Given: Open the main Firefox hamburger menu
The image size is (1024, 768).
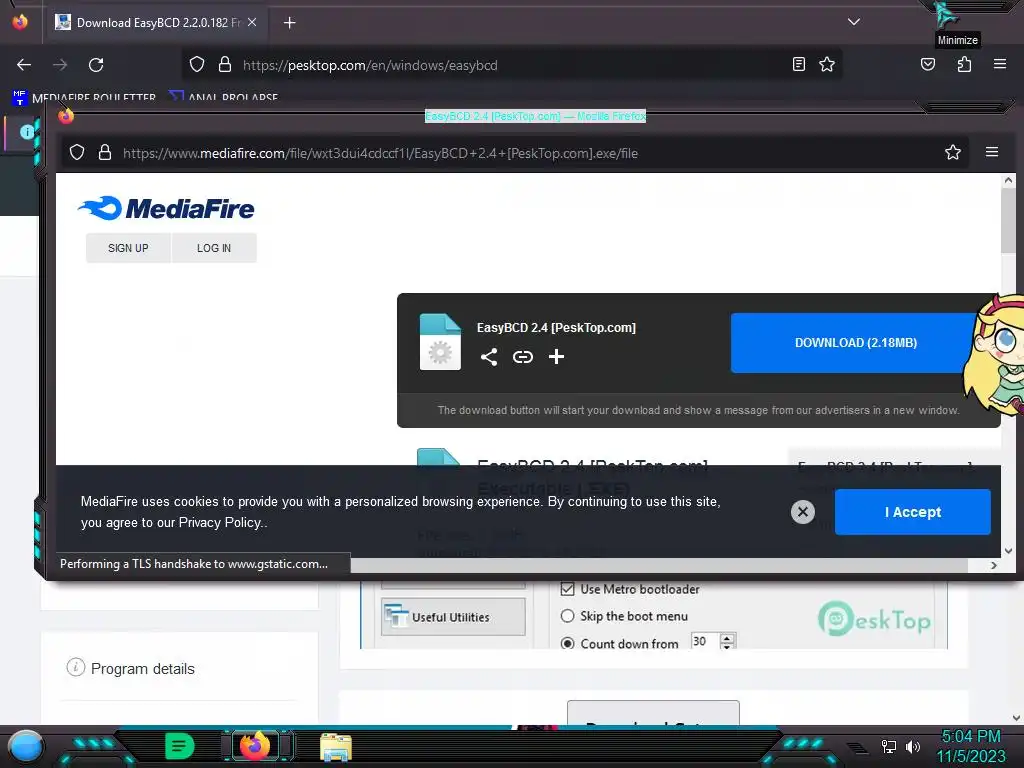Looking at the screenshot, I should tap(999, 64).
